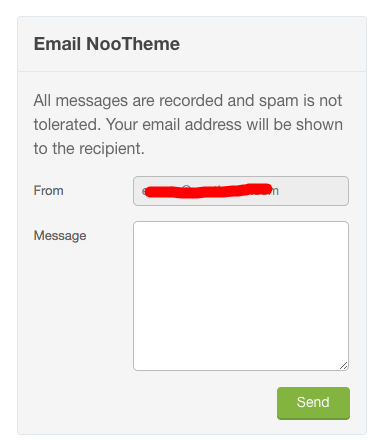Image resolution: width=387 pixels, height=445 pixels.
Task: Place cursor at top of Message box
Action: [x=241, y=230]
